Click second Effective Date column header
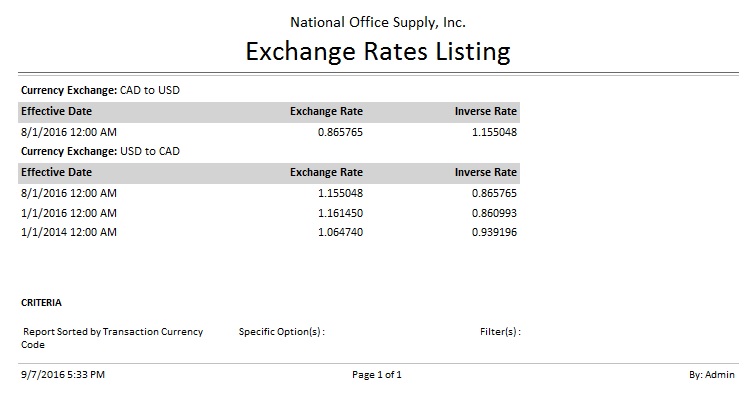The height and width of the screenshot is (393, 746). pyautogui.click(x=56, y=172)
